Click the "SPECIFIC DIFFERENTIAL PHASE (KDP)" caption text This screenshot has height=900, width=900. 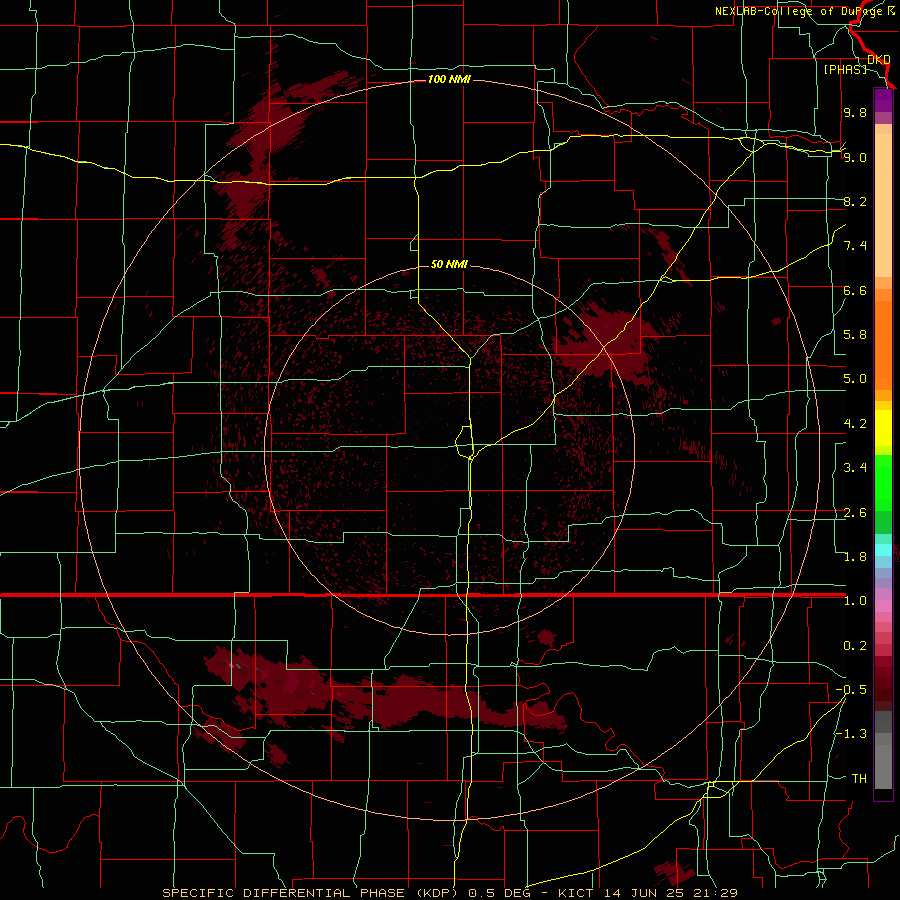[x=311, y=893]
